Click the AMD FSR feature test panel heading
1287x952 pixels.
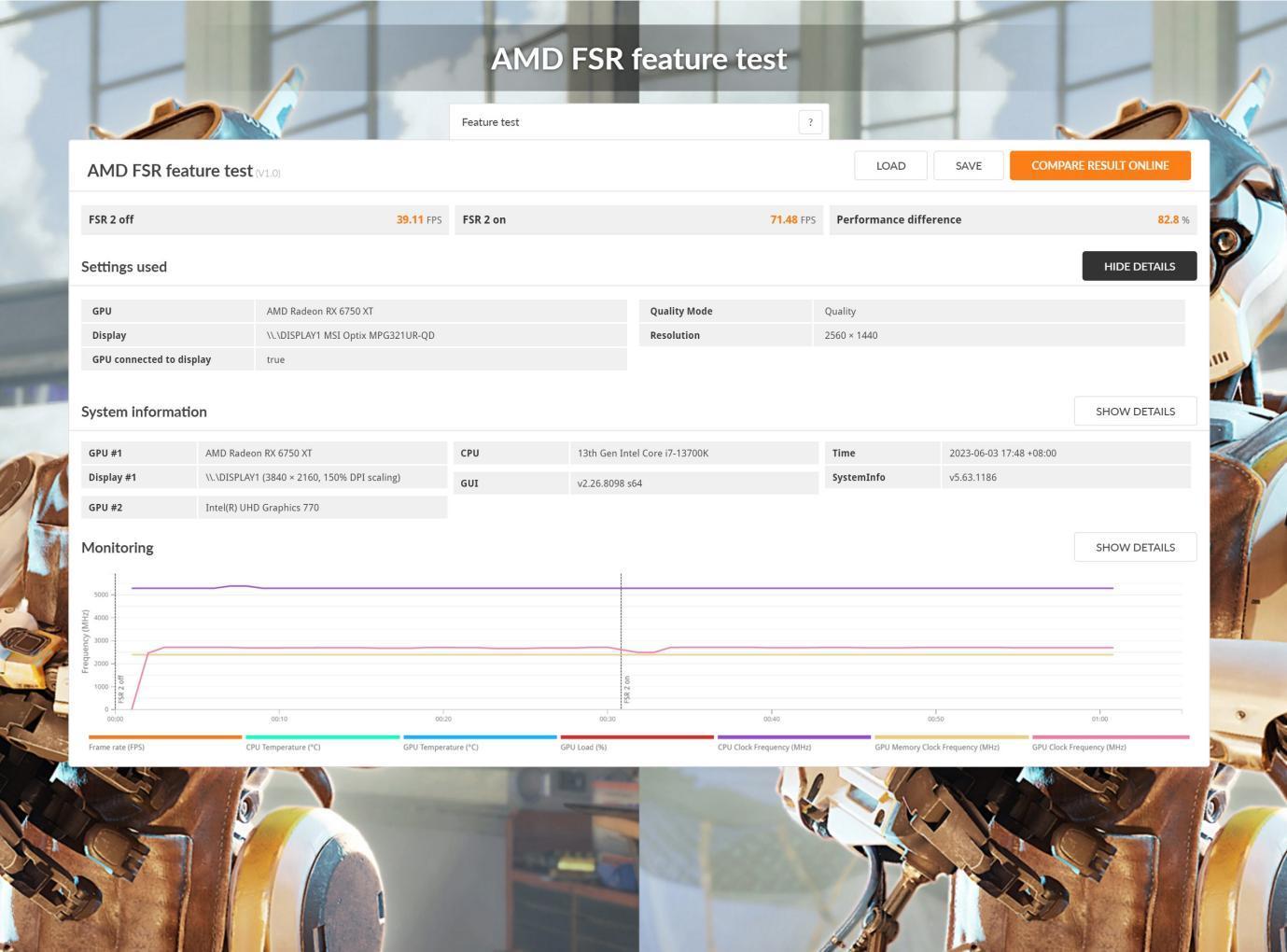click(170, 171)
